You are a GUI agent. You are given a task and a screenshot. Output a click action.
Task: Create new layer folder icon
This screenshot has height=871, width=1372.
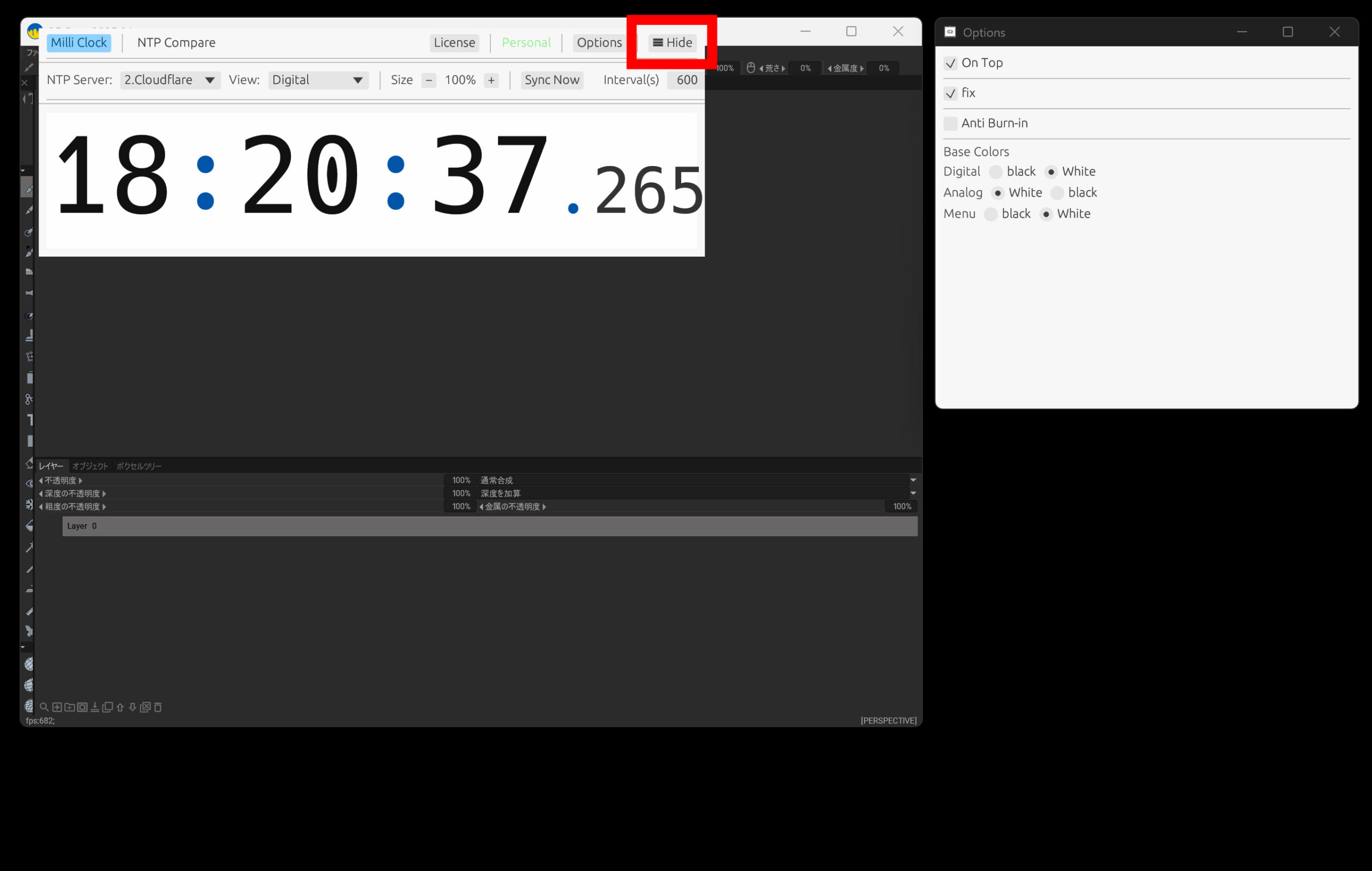click(x=70, y=707)
